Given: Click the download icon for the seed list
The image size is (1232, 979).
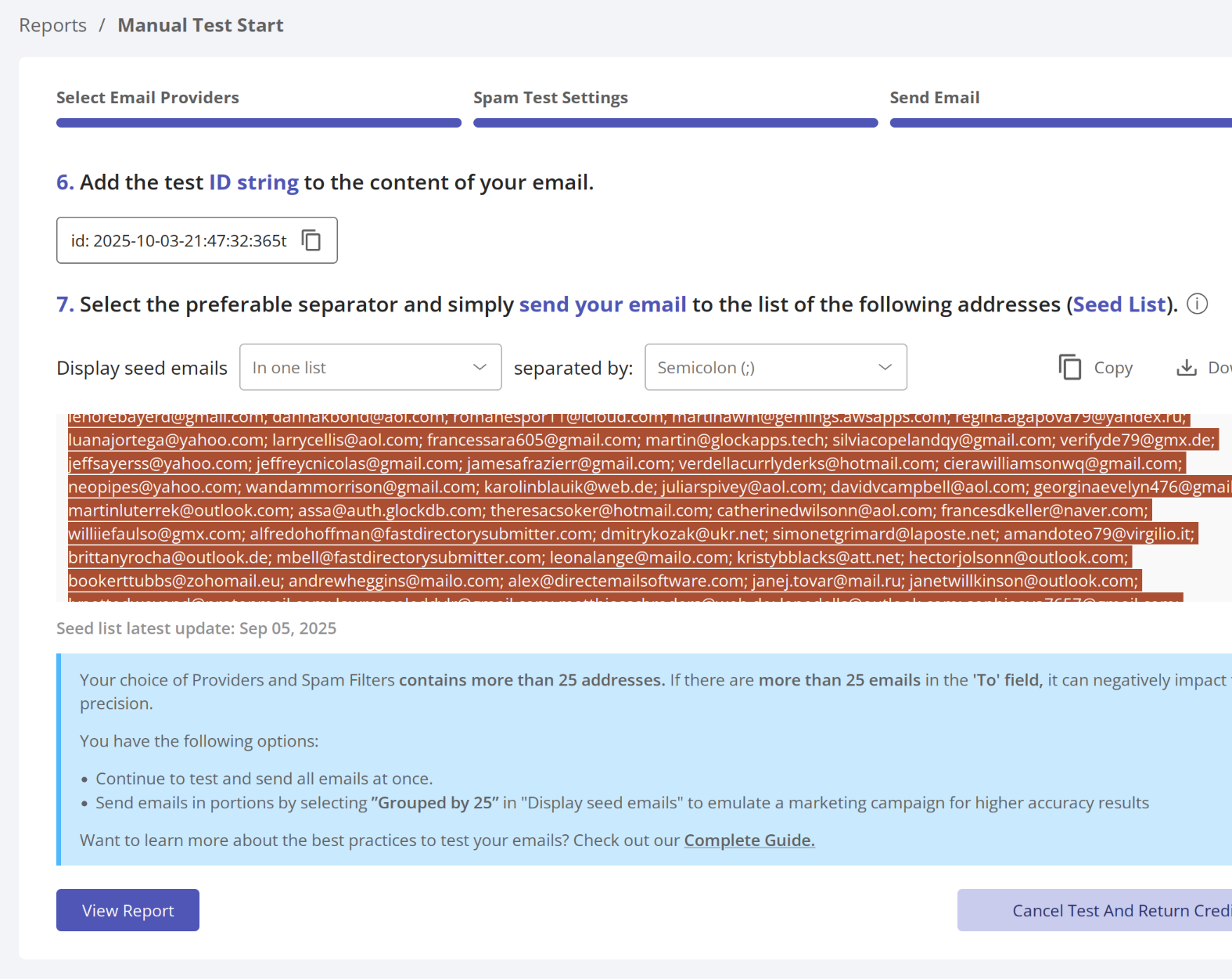Looking at the screenshot, I should [x=1186, y=367].
